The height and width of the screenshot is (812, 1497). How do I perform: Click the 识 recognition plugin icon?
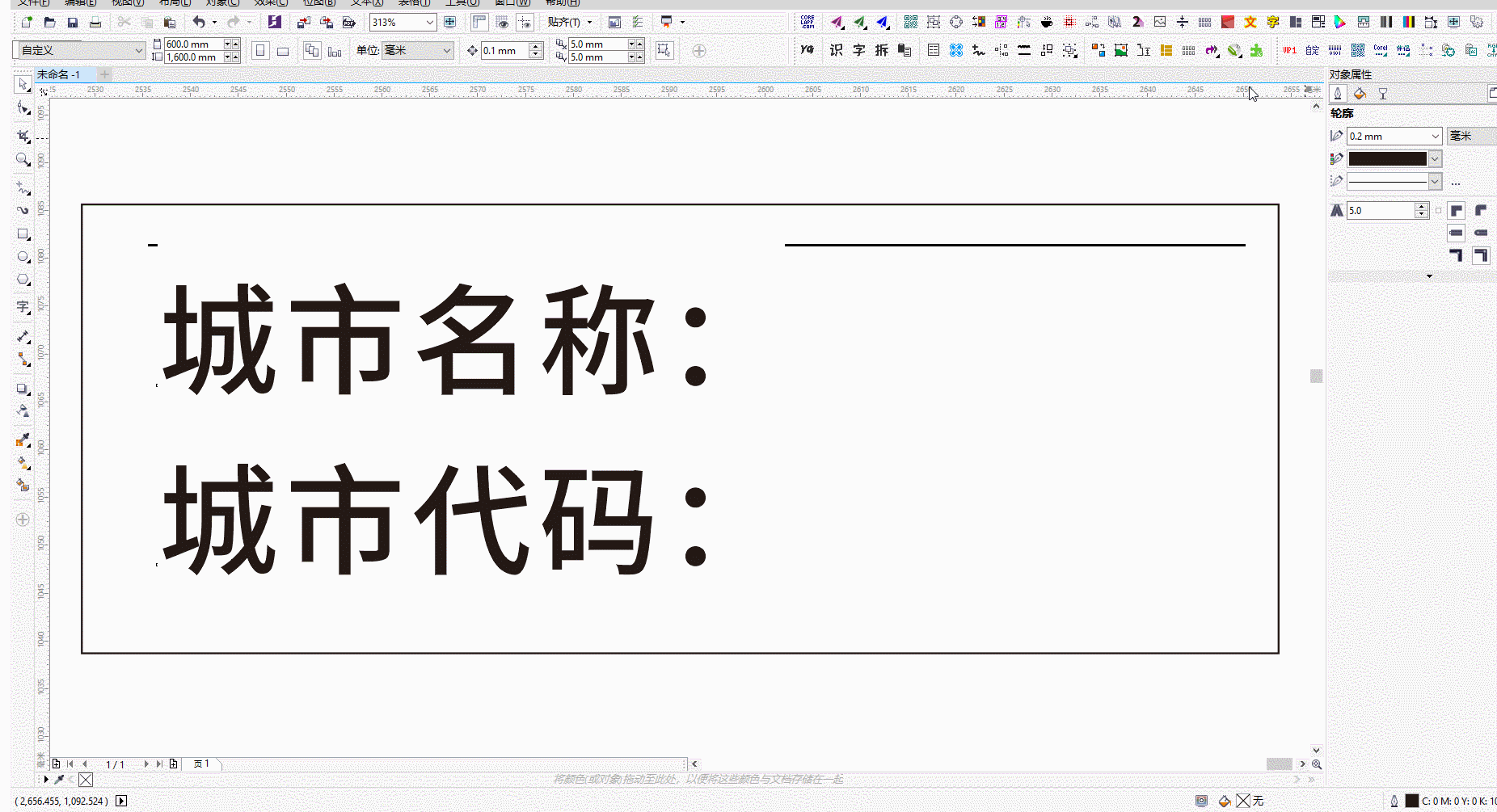[x=836, y=50]
